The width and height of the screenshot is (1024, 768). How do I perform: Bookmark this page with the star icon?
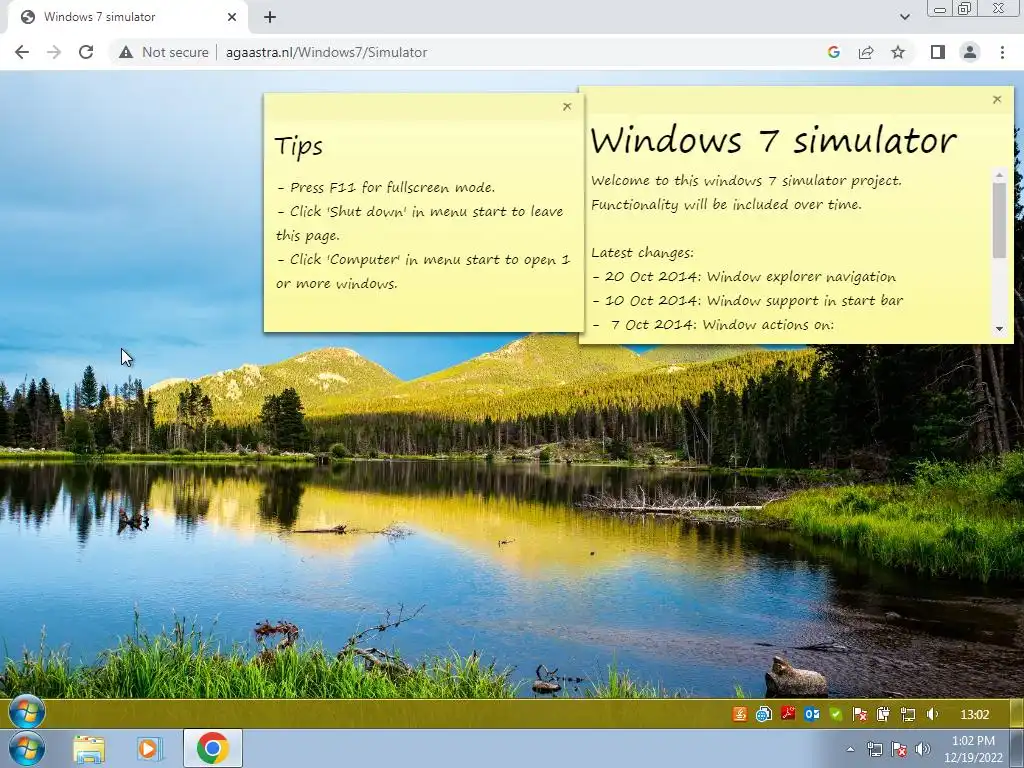[898, 52]
